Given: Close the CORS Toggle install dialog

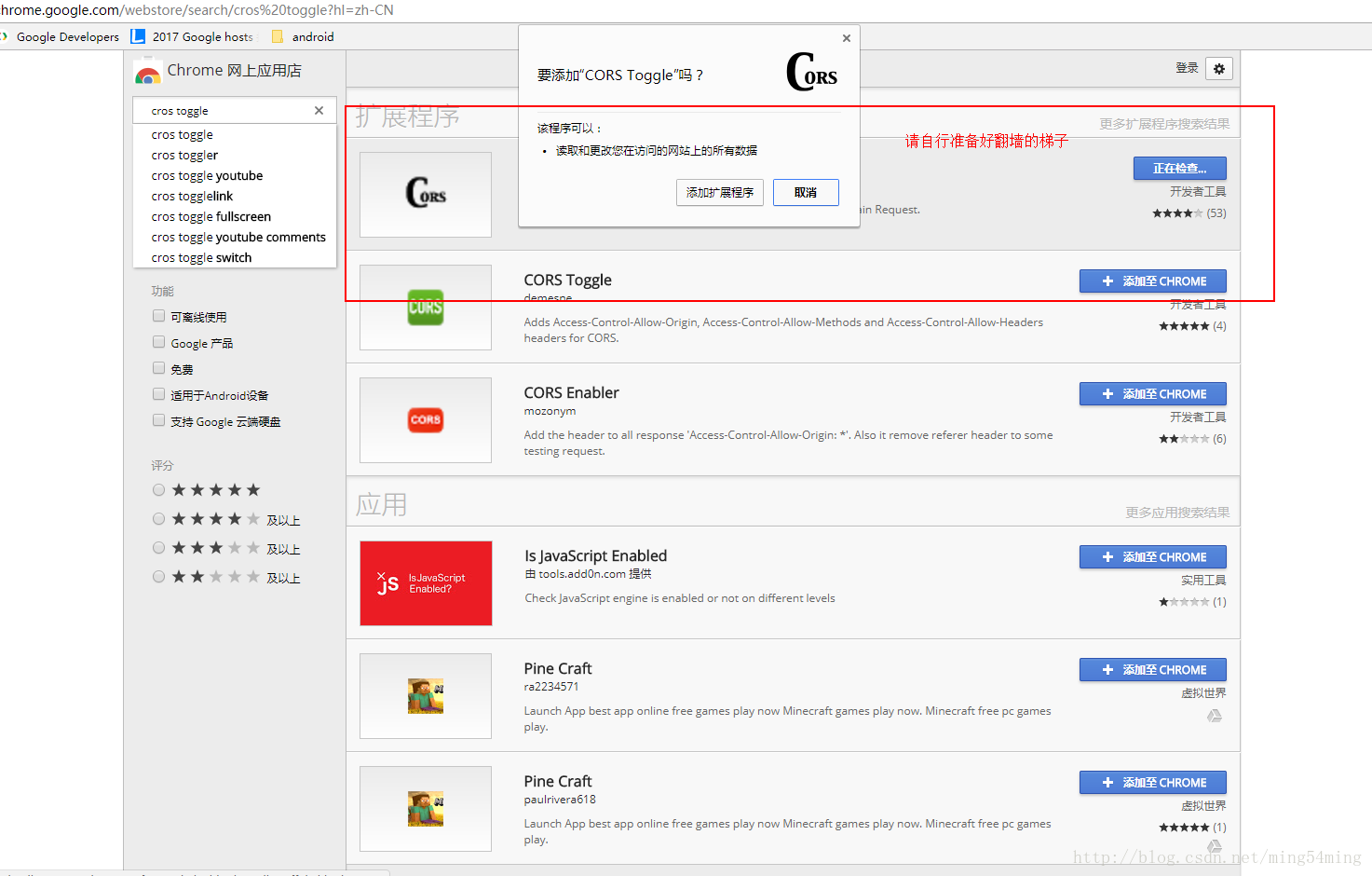Looking at the screenshot, I should 846,38.
